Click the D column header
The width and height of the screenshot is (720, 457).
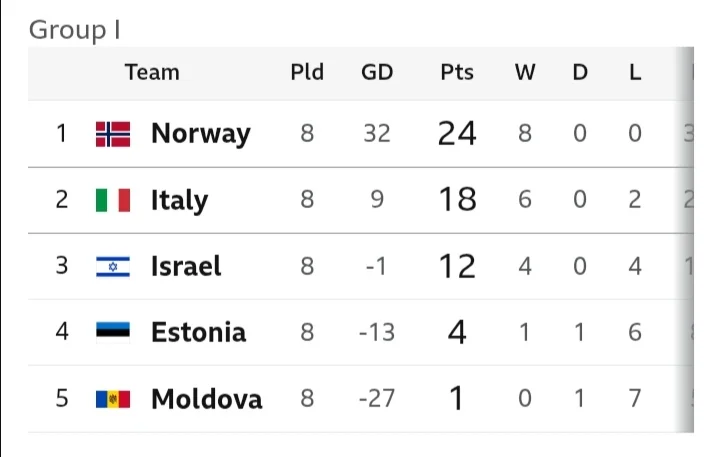point(580,72)
